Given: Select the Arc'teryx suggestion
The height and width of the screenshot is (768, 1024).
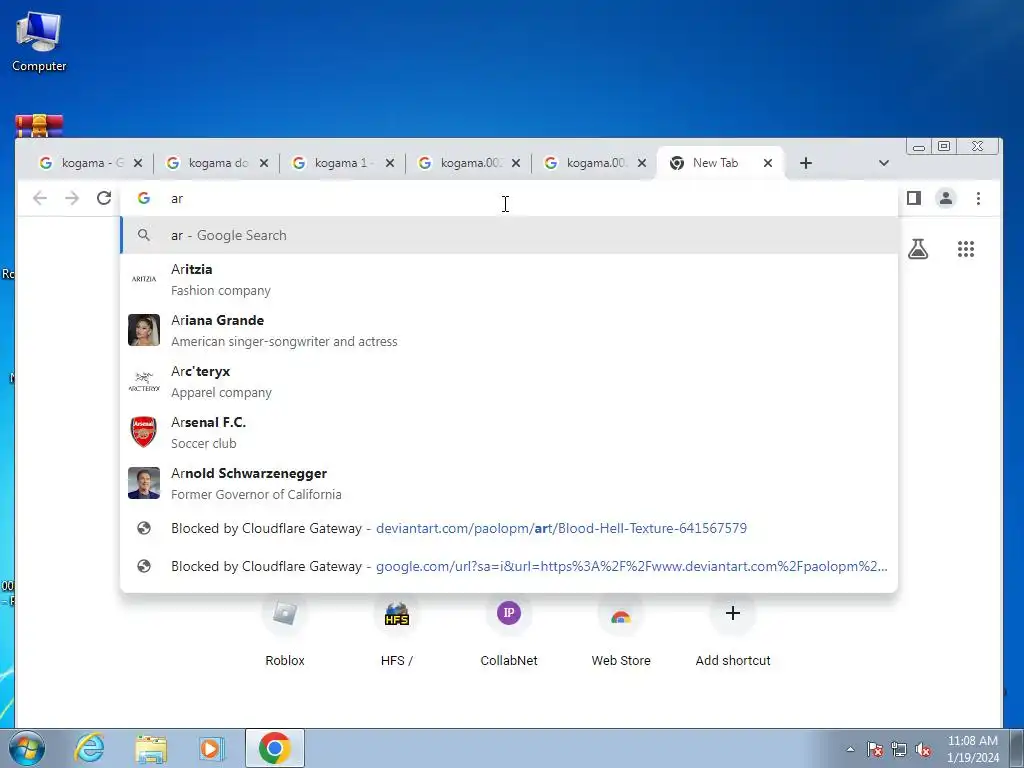Looking at the screenshot, I should coord(509,381).
